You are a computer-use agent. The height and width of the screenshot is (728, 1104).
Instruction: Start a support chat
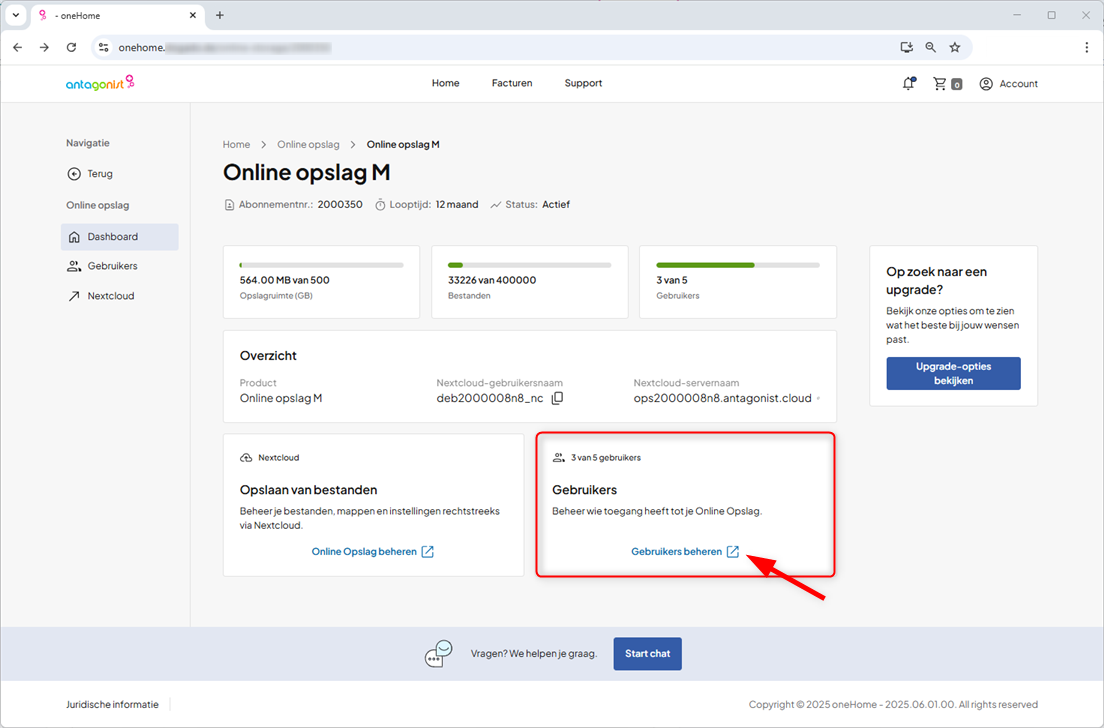tap(647, 653)
